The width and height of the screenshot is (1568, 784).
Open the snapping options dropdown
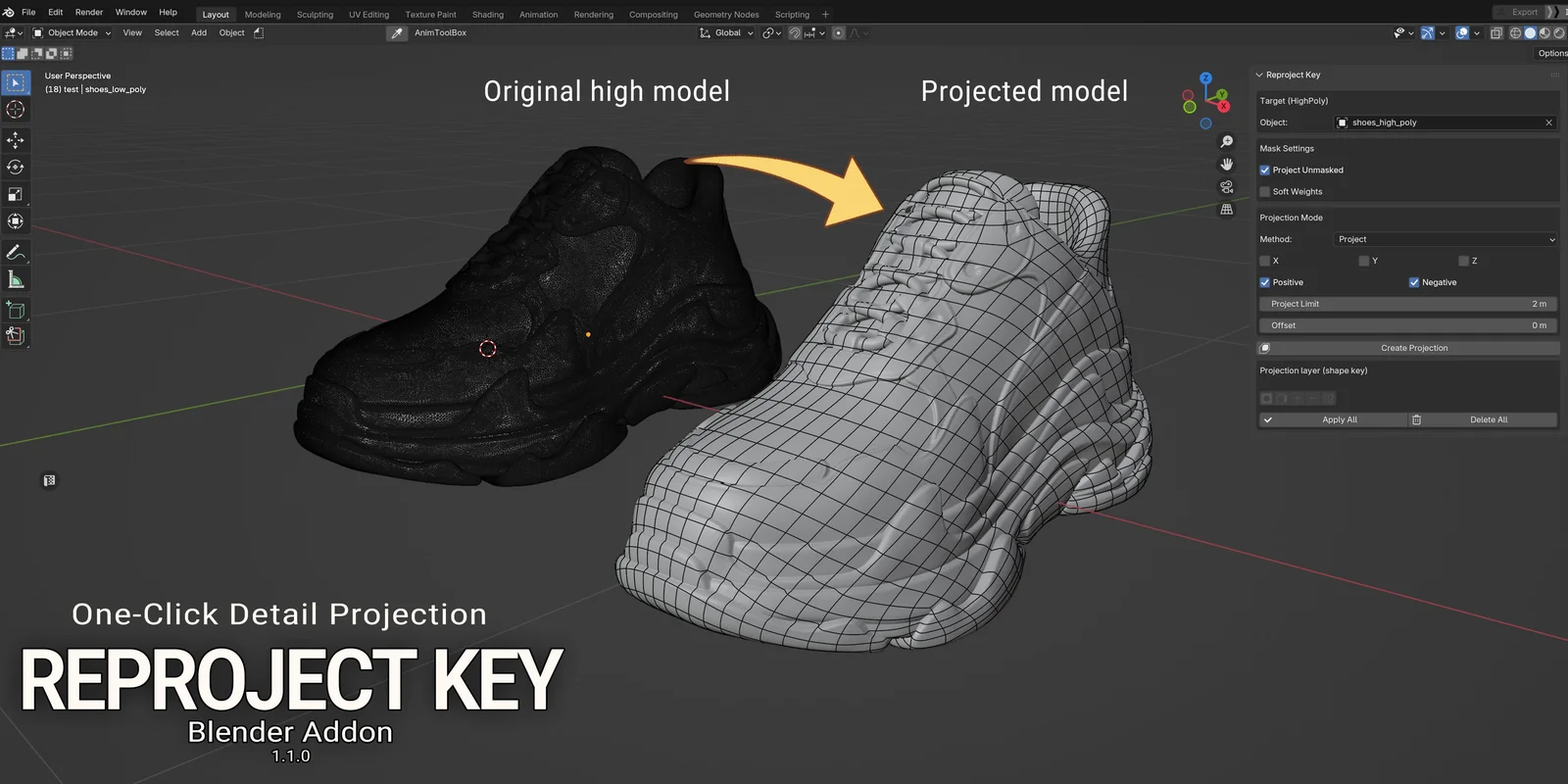(815, 33)
